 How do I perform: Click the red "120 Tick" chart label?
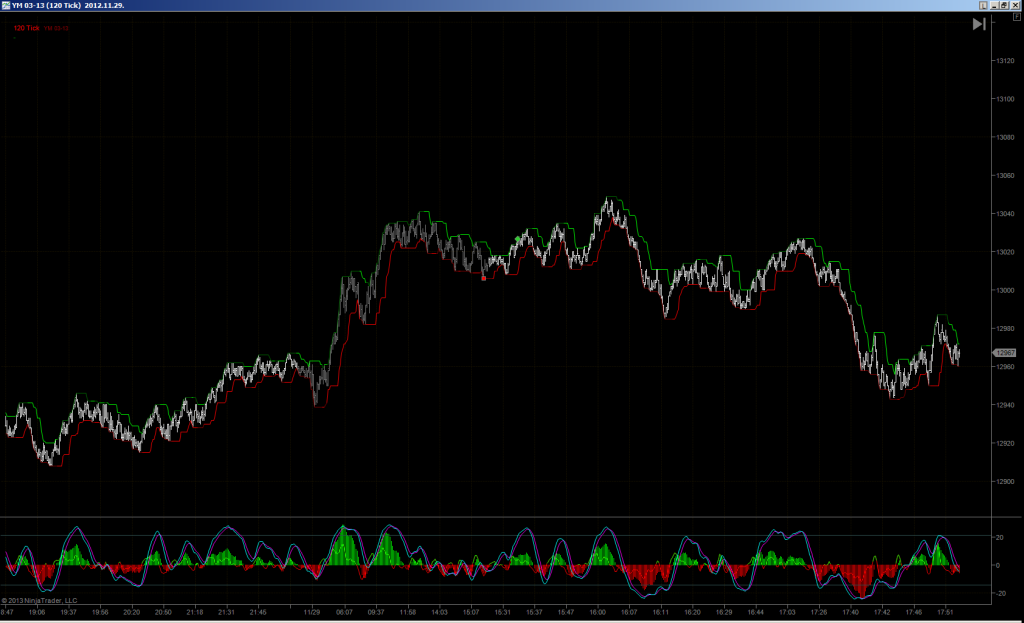click(27, 28)
